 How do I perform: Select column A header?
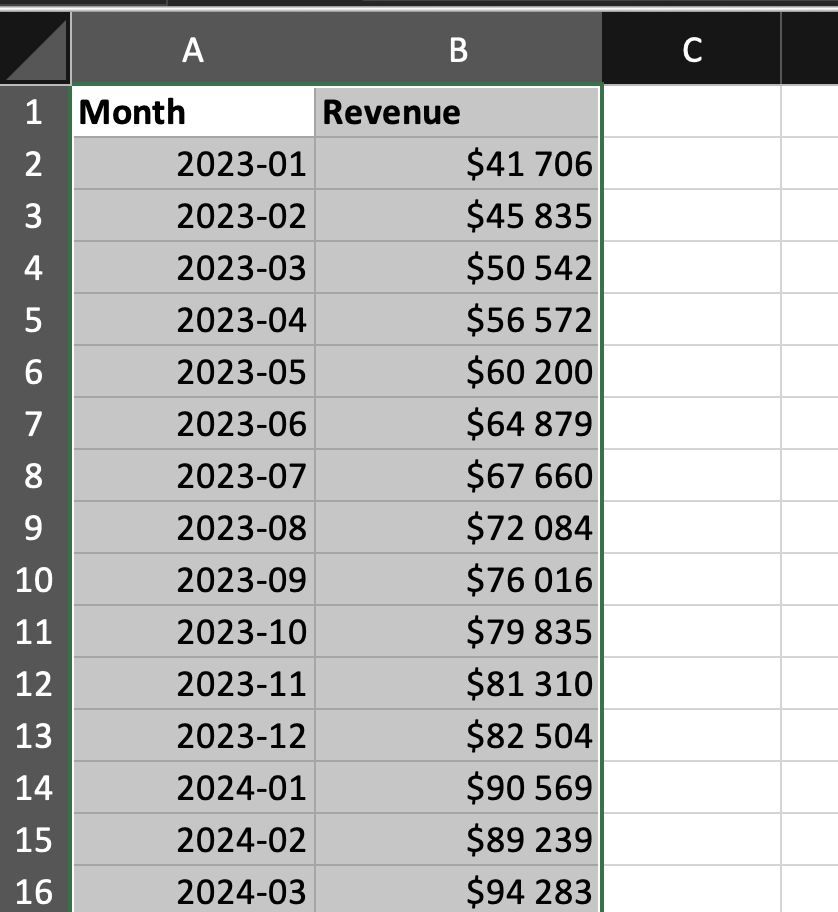click(x=193, y=50)
